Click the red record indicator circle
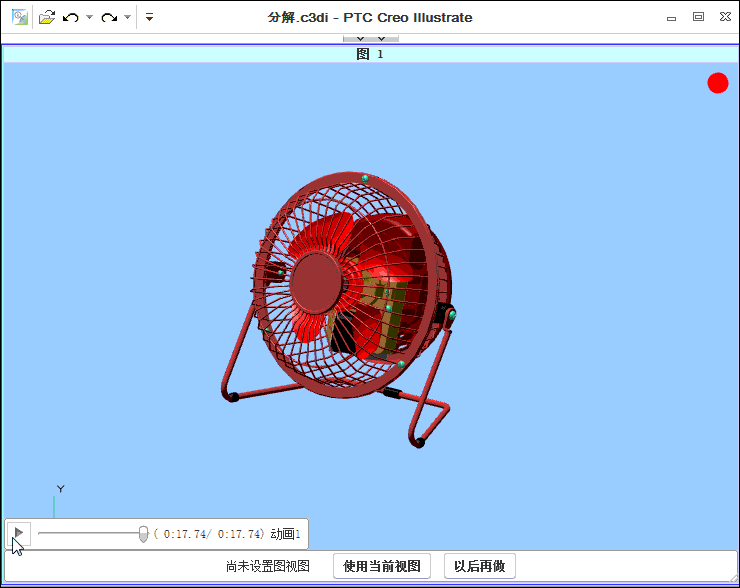Image resolution: width=740 pixels, height=588 pixels. coord(718,83)
